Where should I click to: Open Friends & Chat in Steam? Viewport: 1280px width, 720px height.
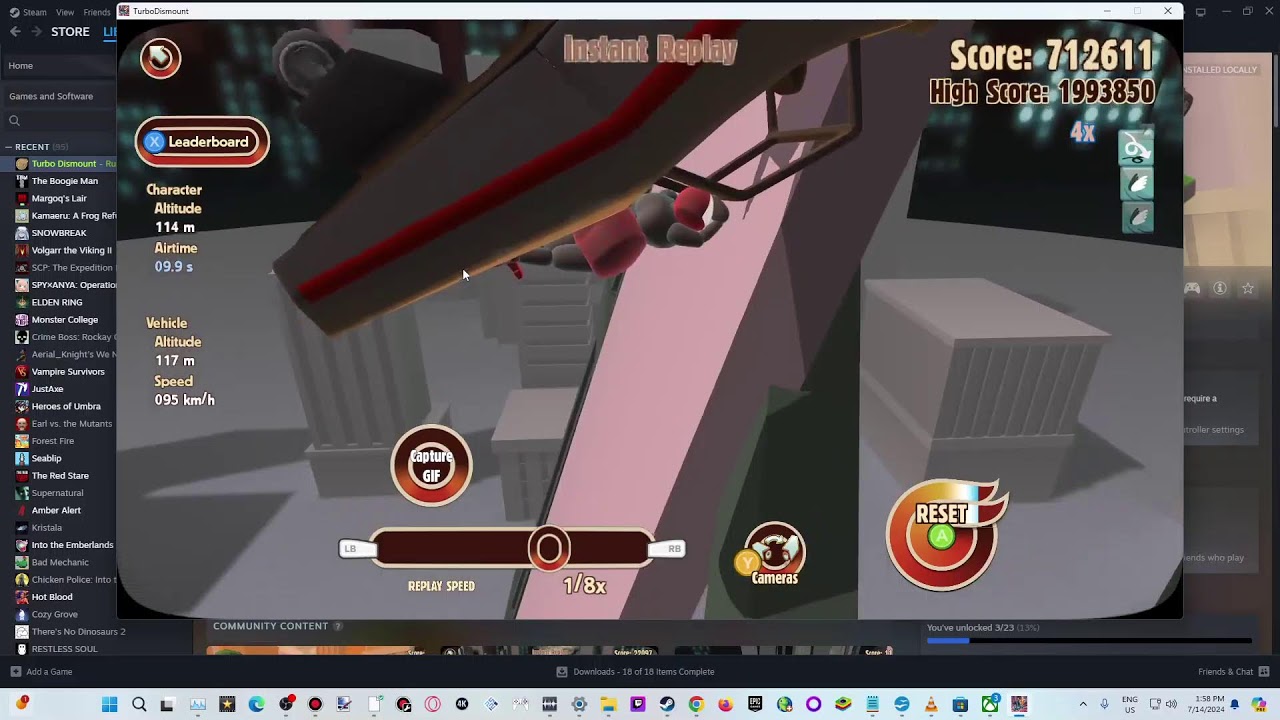tap(1234, 672)
